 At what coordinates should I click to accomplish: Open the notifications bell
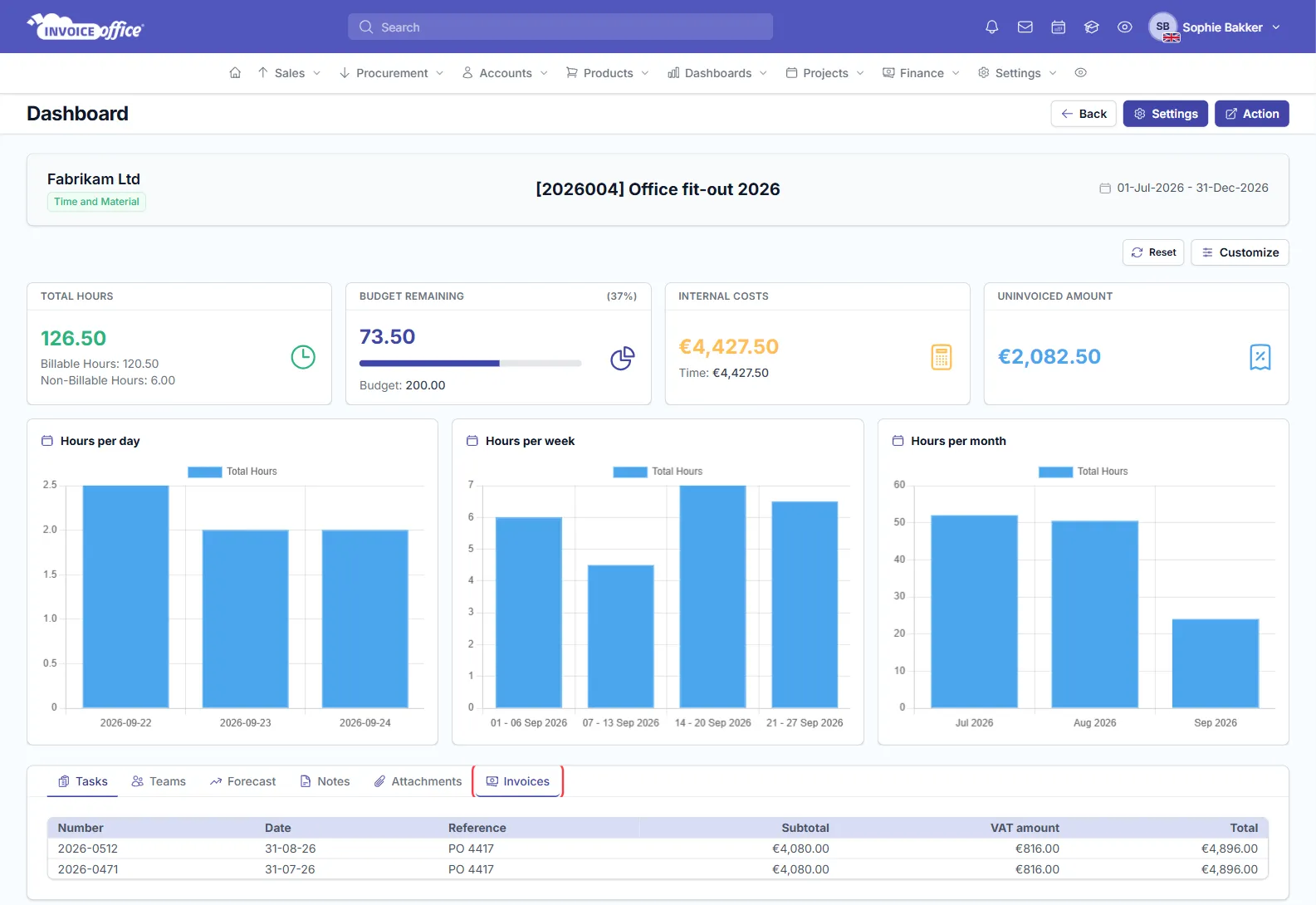[991, 27]
